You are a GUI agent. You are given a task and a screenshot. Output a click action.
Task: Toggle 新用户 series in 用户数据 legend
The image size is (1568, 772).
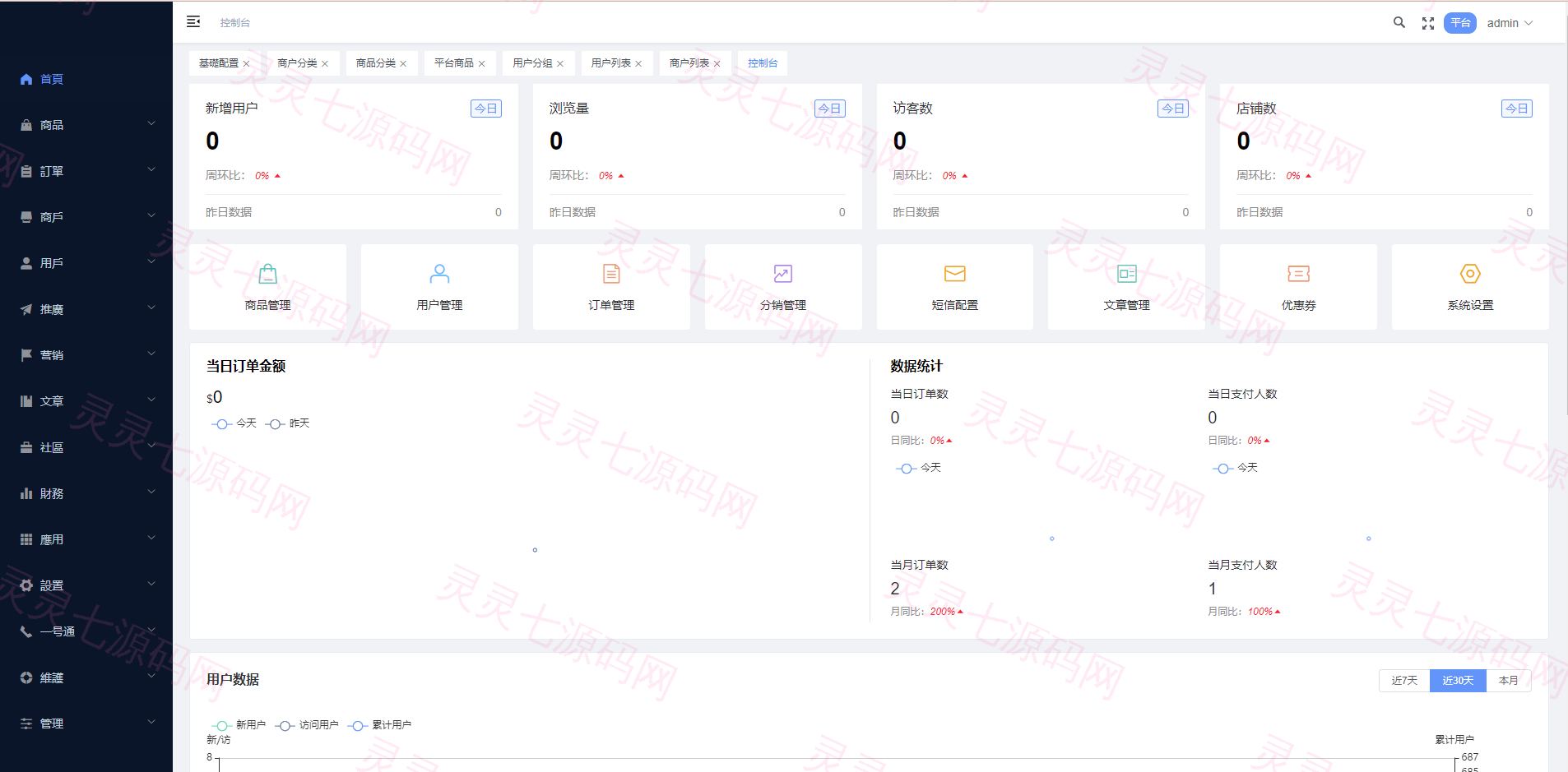point(239,725)
